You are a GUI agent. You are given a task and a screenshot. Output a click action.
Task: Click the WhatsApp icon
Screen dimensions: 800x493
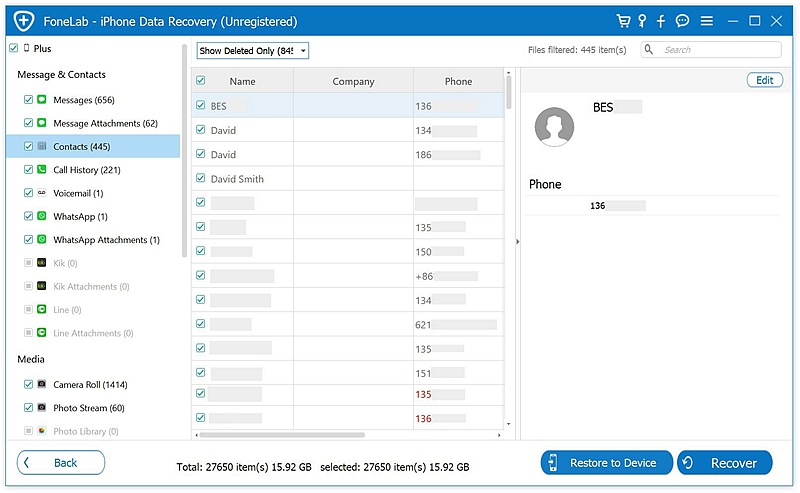[x=42, y=216]
